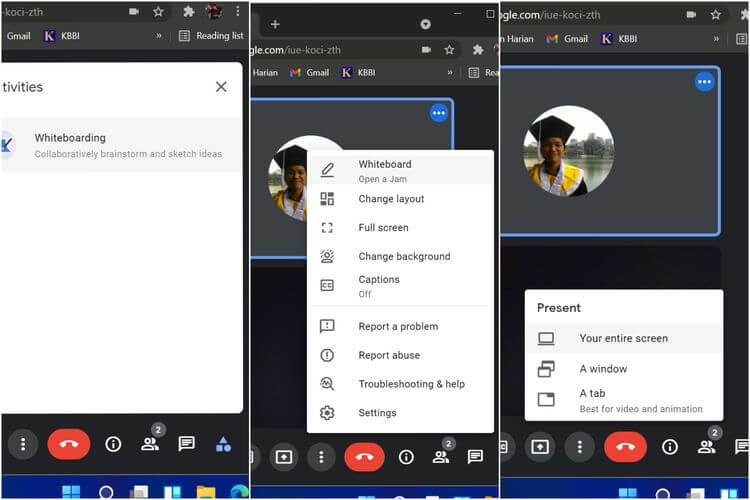Open the KBBI bookmark in Activities screenshot
750x500 pixels.
(62, 36)
